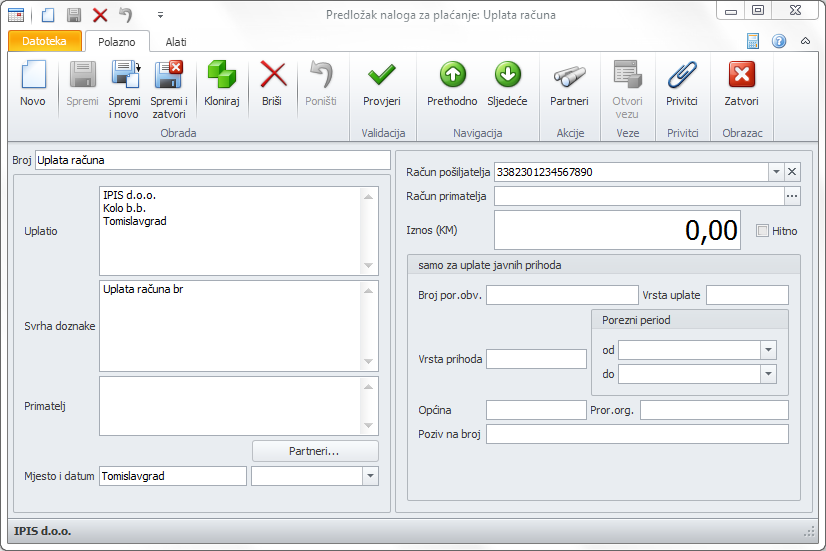Screen dimensions: 826x551
Task: Click the Račun primatelja input field
Action: point(639,196)
